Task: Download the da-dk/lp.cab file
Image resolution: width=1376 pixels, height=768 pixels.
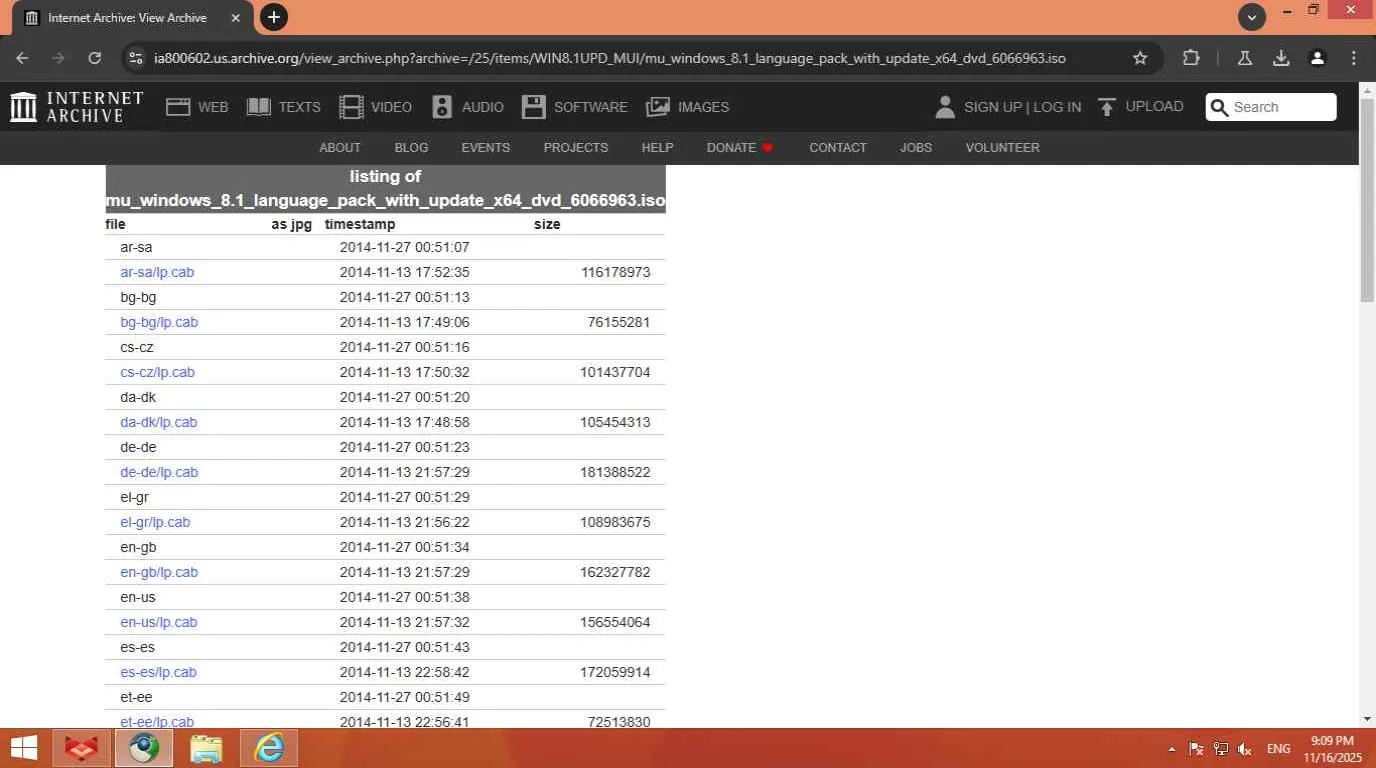Action: point(159,422)
